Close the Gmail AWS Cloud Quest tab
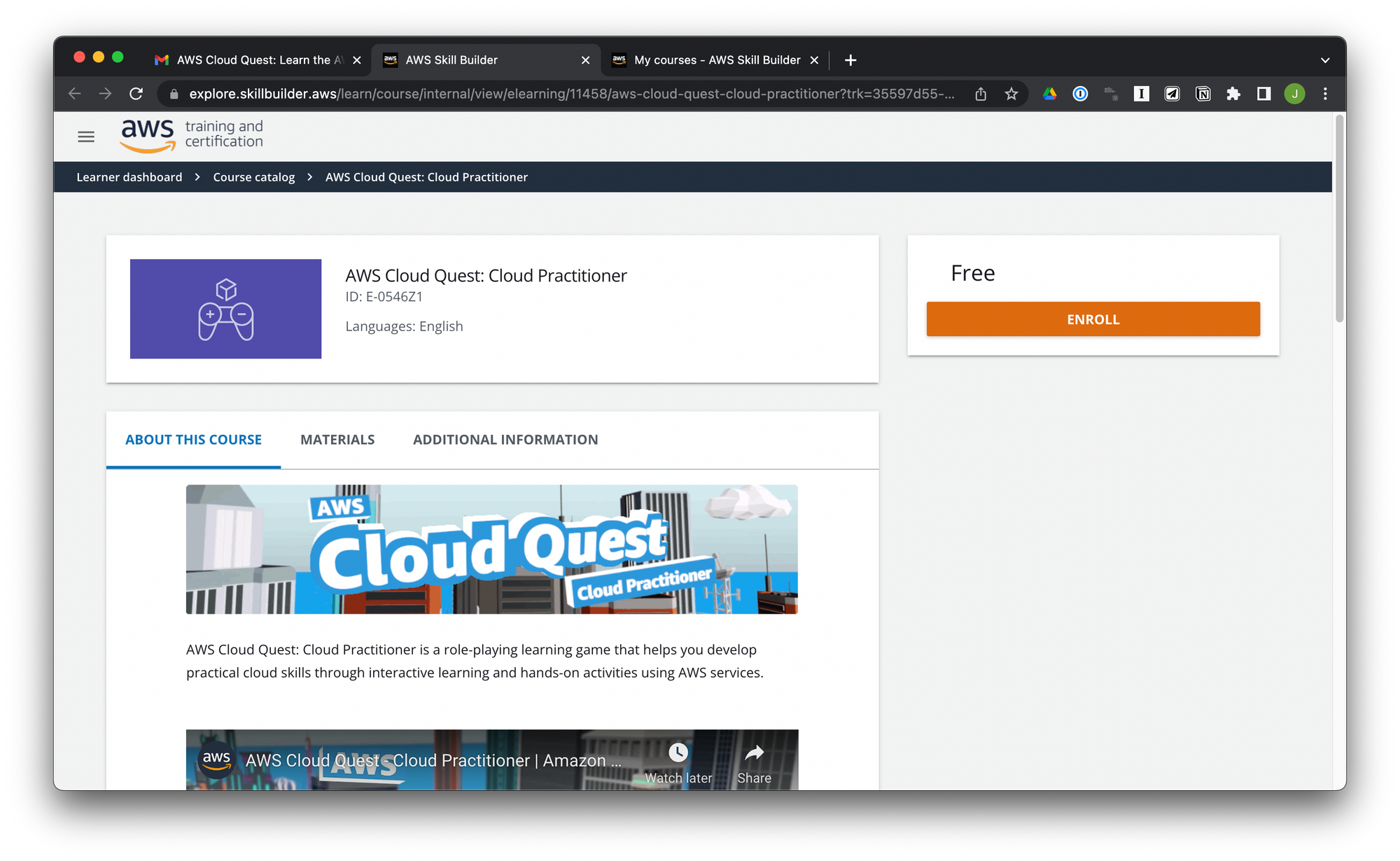This screenshot has height=861, width=1400. [357, 60]
